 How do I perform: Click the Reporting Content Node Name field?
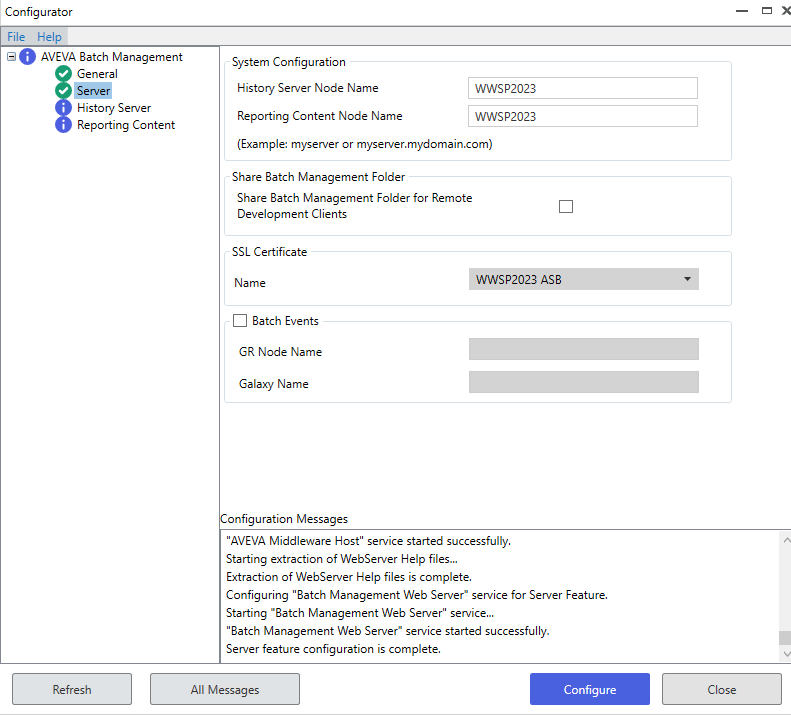pyautogui.click(x=583, y=116)
